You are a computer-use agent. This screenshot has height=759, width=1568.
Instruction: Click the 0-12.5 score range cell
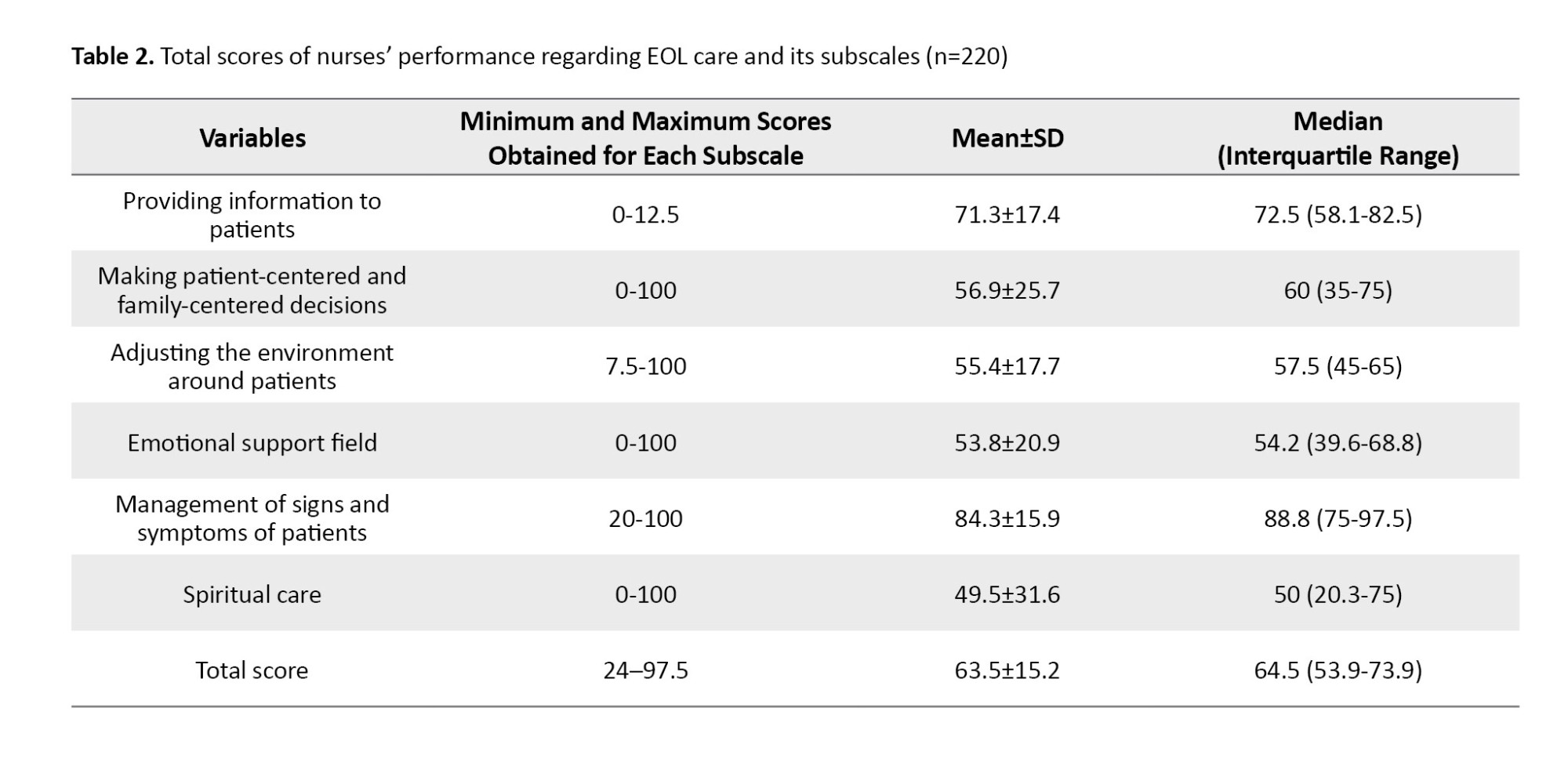[x=645, y=215]
